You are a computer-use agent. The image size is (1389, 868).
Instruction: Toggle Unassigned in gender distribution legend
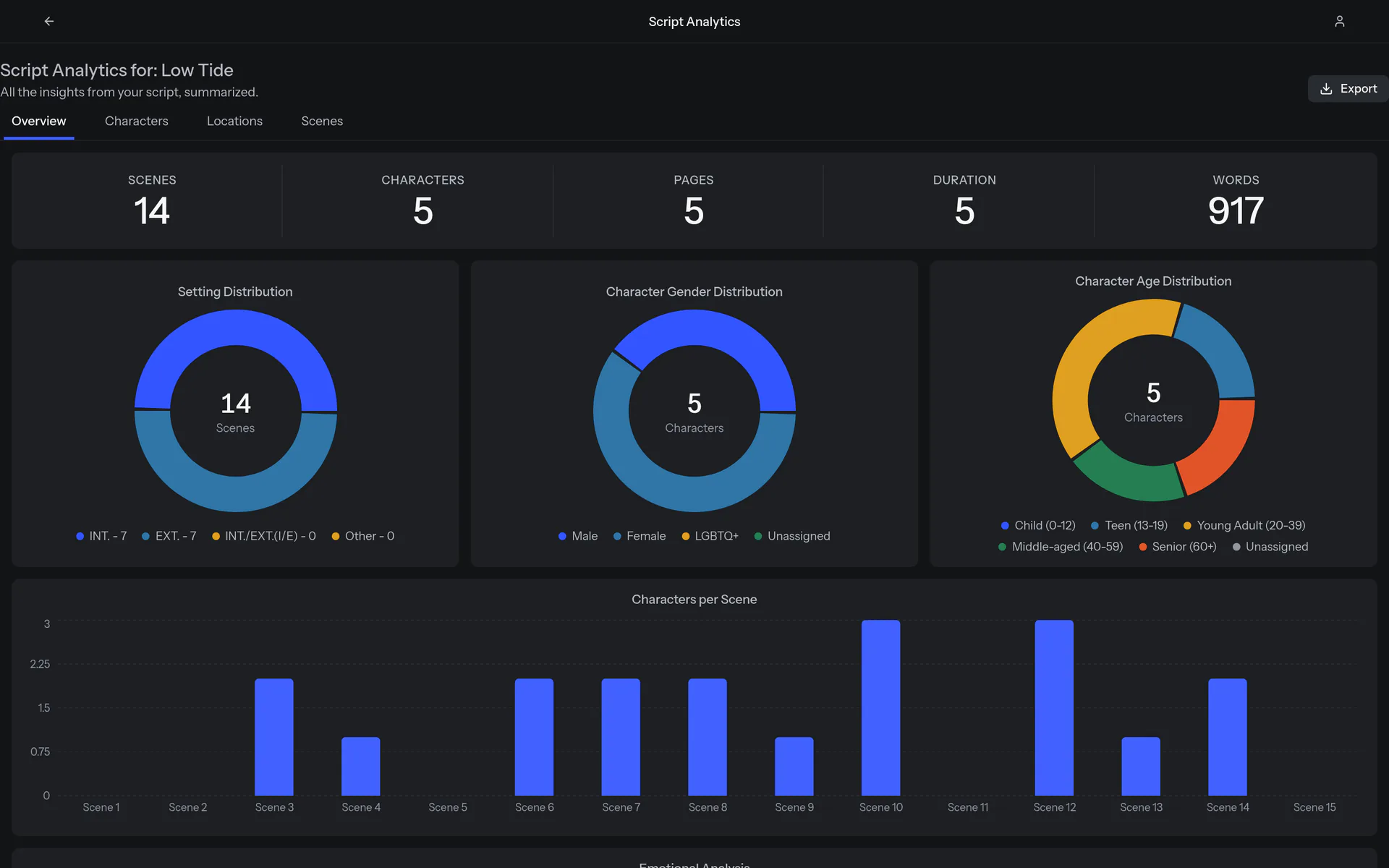[x=791, y=536]
